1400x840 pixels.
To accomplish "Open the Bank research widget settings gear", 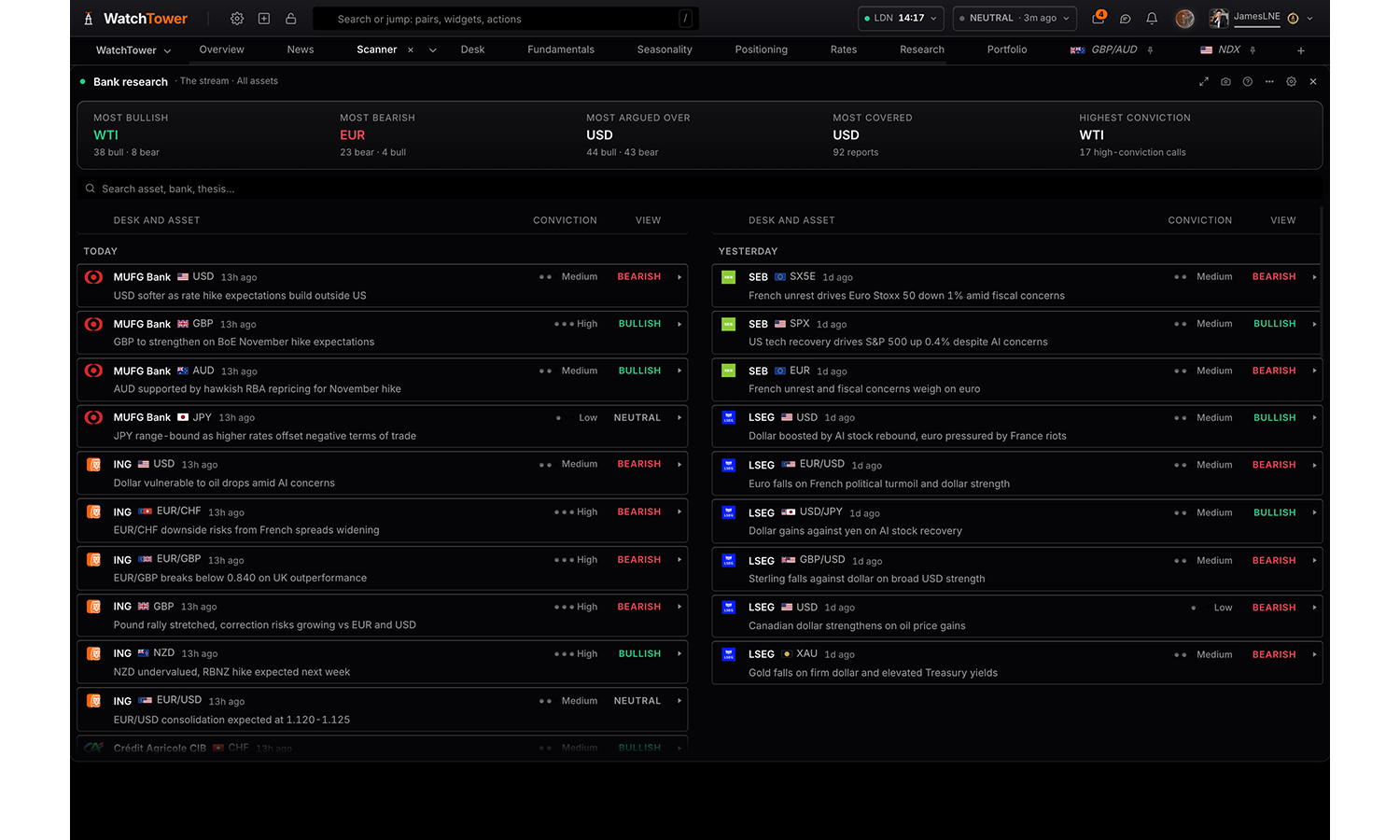I will (x=1292, y=82).
